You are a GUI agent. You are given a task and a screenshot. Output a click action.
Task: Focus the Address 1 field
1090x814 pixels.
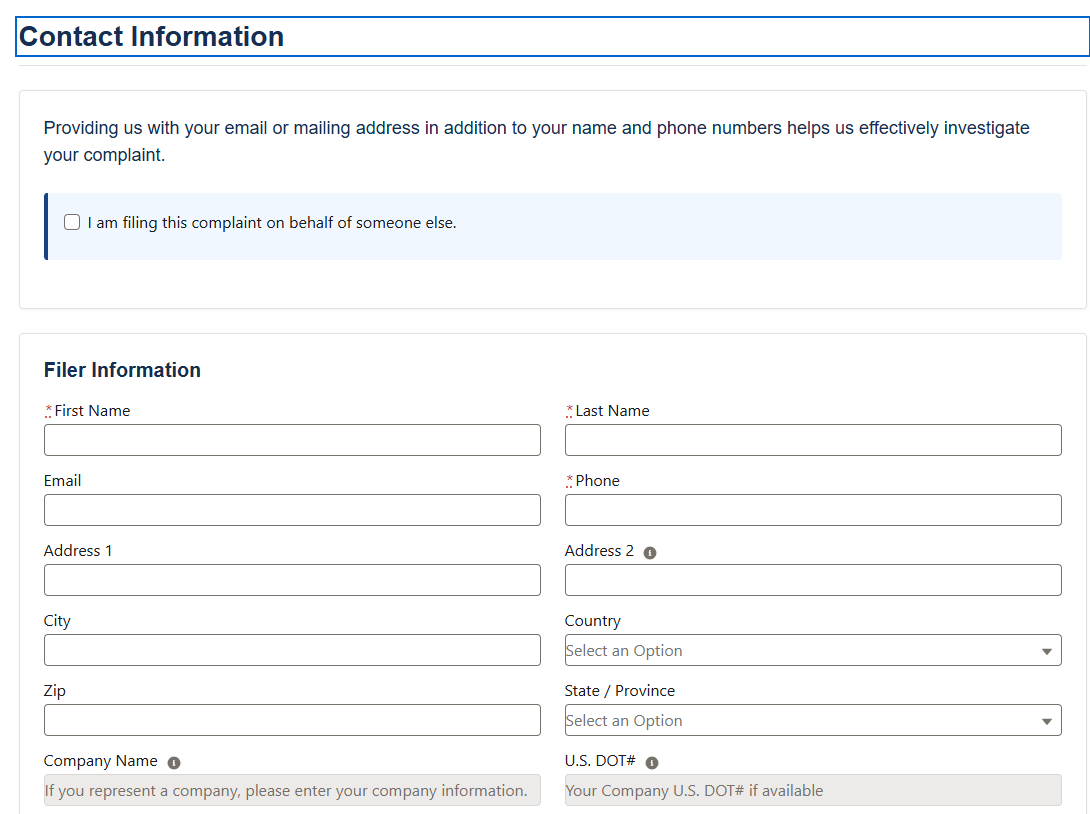point(292,580)
